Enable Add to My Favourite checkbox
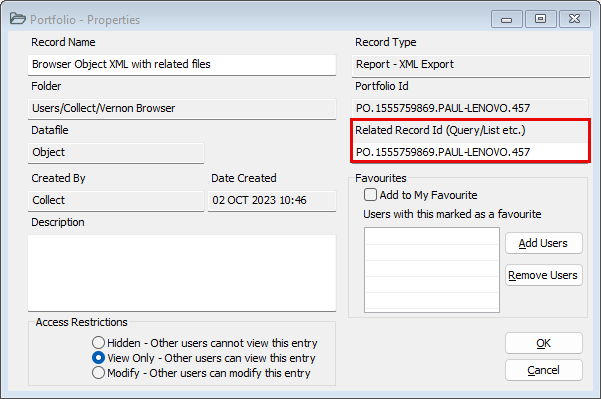 [x=370, y=195]
